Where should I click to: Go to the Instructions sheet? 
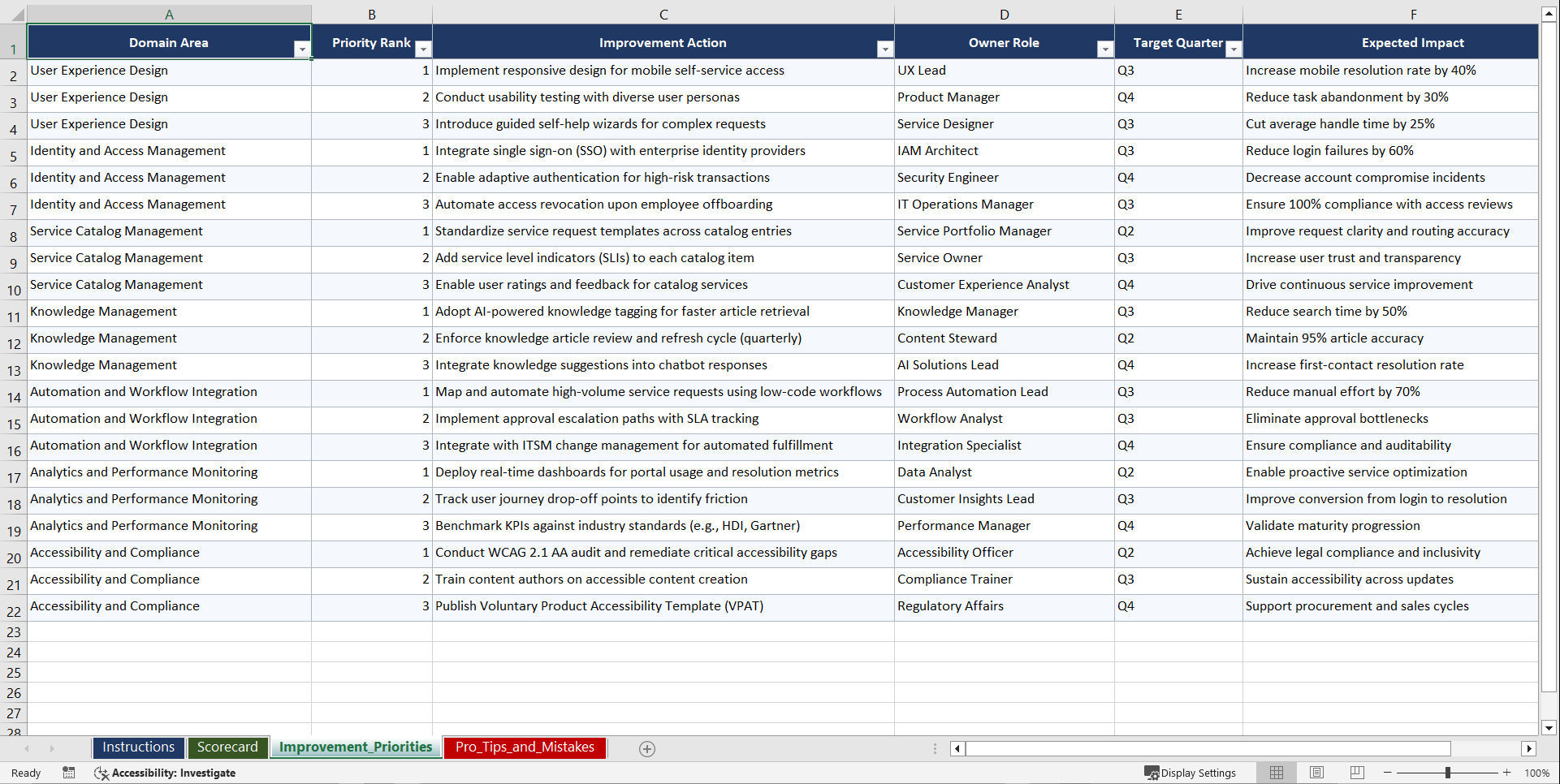[138, 747]
